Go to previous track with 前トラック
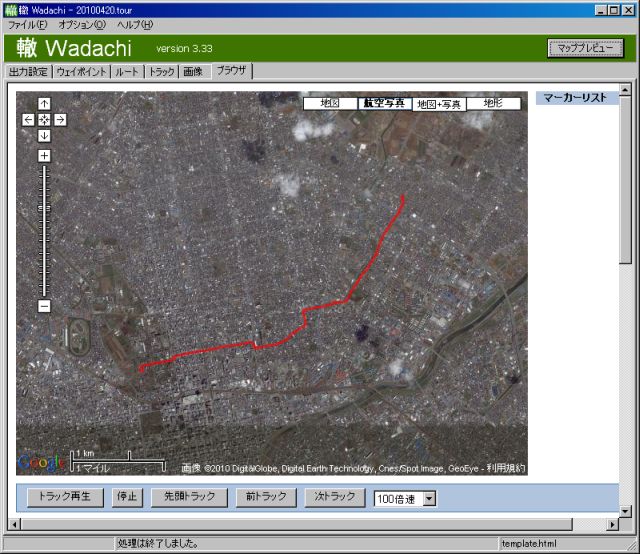 [266, 497]
